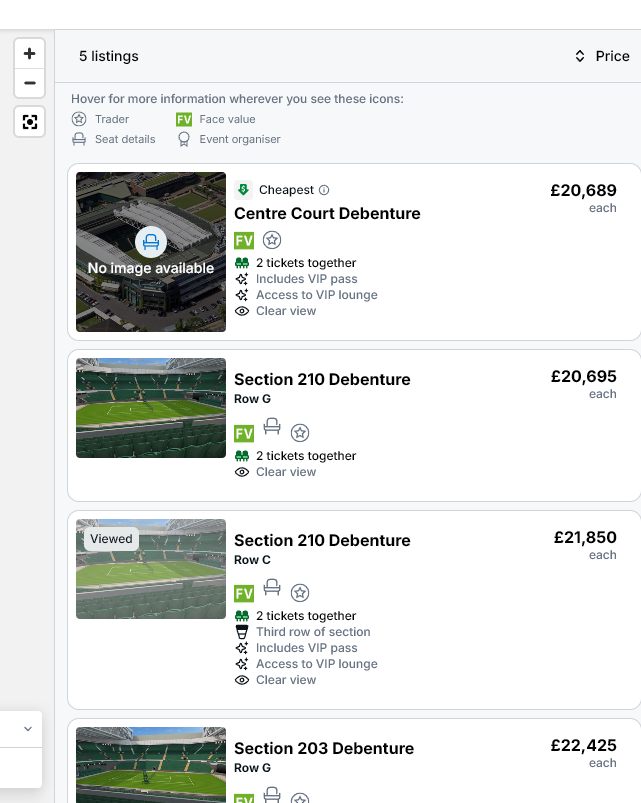The width and height of the screenshot is (641, 803).
Task: Click the seat details icon on Section 210 Row C
Action: pyautogui.click(x=272, y=587)
